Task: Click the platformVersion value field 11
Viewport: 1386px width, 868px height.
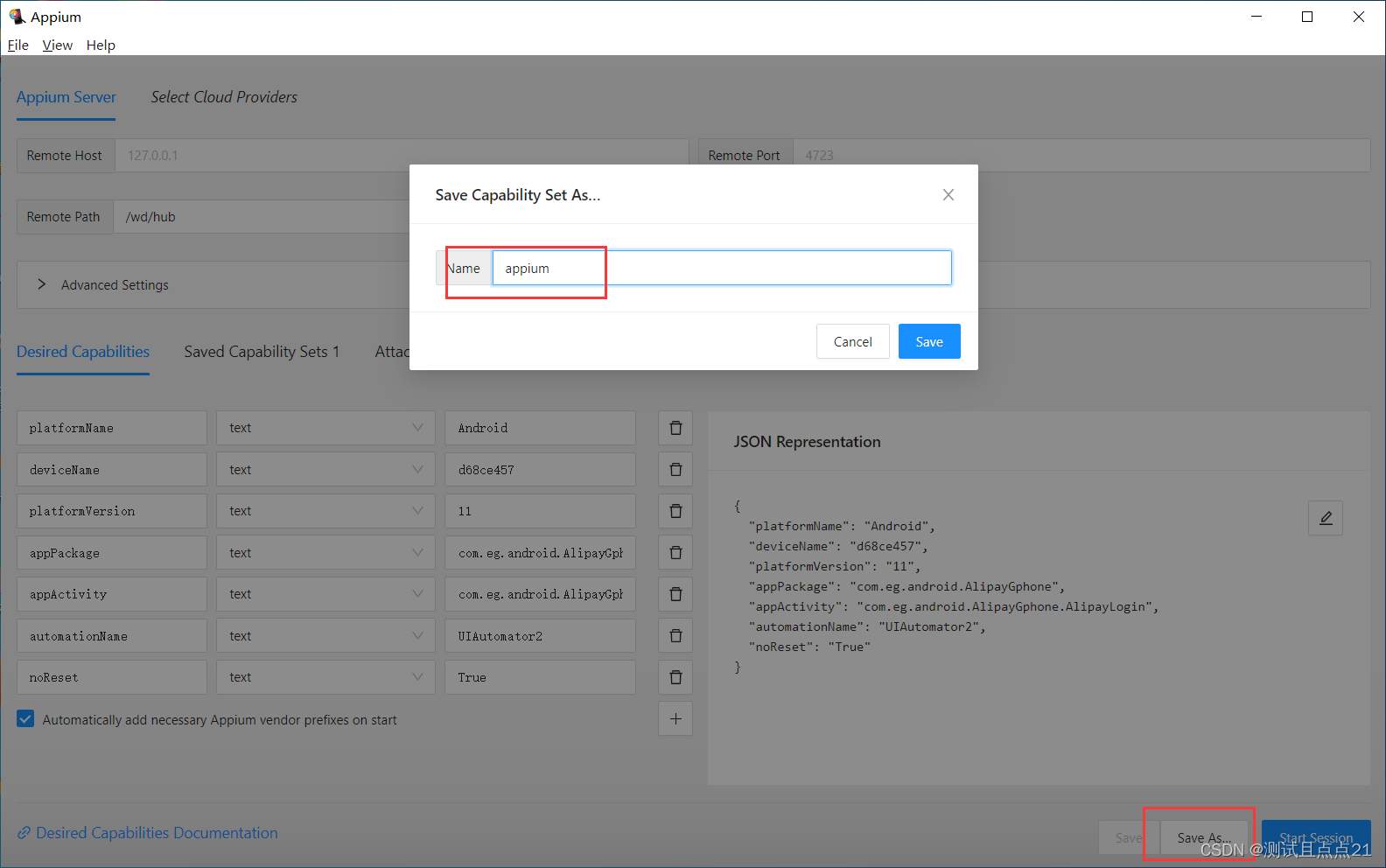Action: (x=540, y=511)
